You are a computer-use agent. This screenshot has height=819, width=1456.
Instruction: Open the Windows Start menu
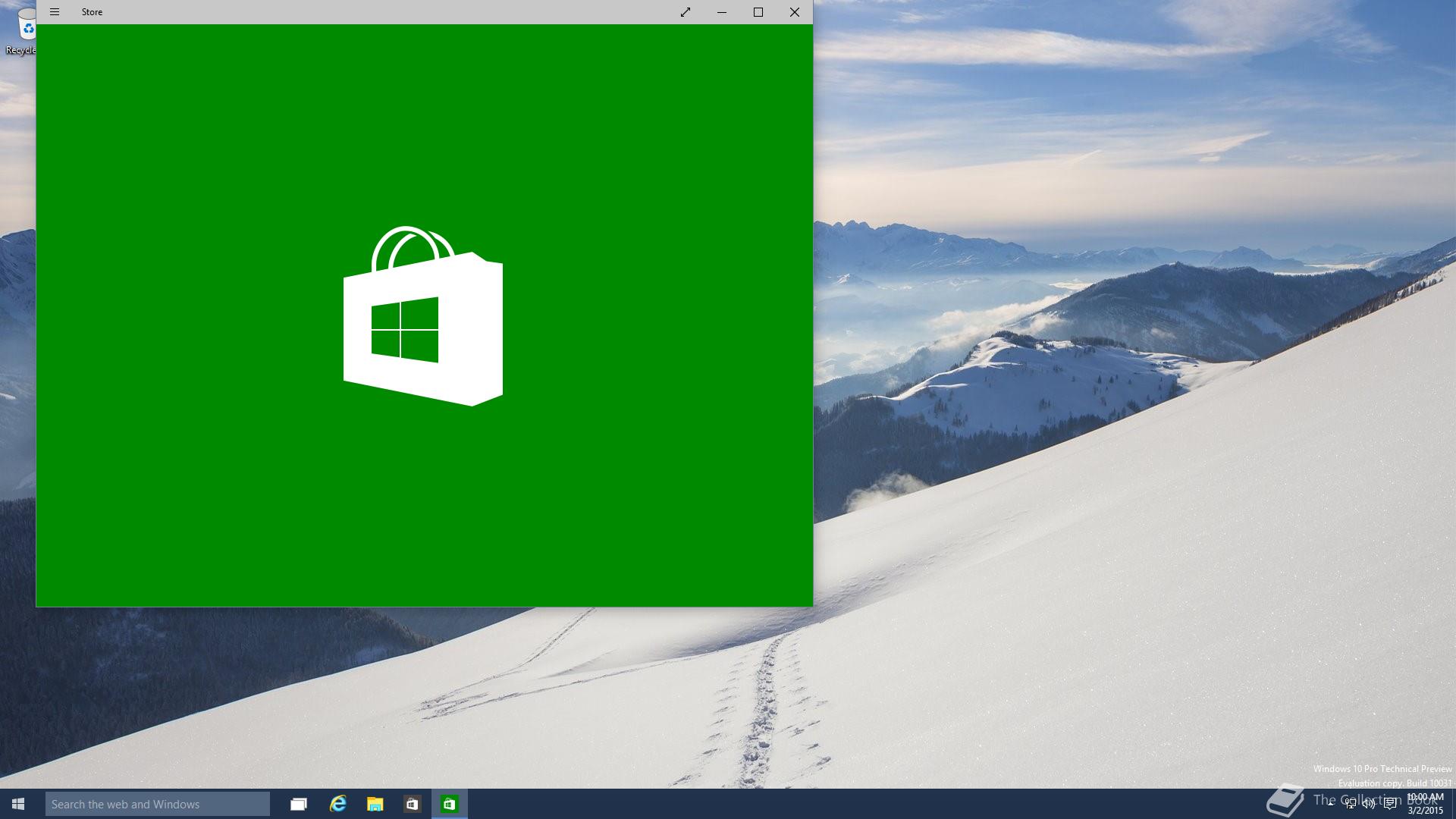18,804
